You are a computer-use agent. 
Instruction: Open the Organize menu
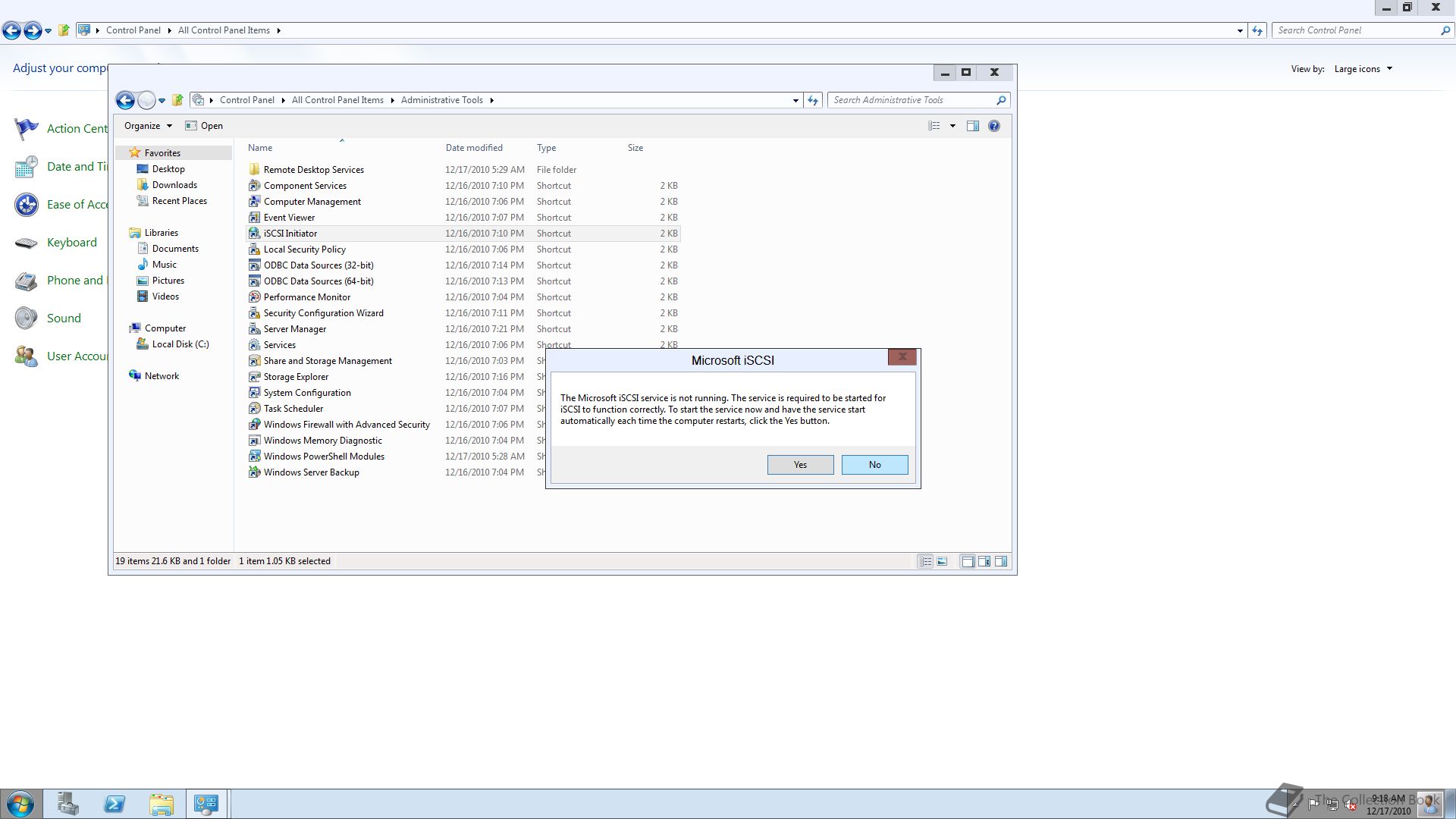click(148, 126)
